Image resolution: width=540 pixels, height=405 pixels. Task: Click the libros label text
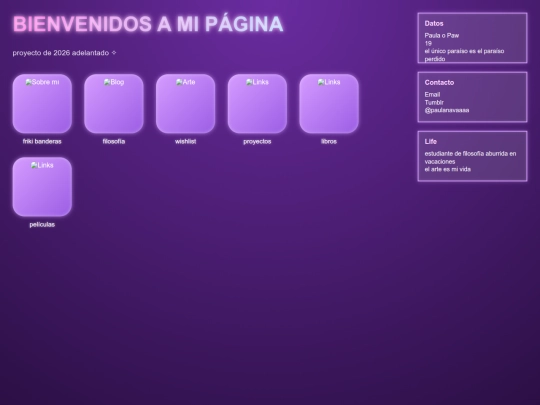coord(329,142)
